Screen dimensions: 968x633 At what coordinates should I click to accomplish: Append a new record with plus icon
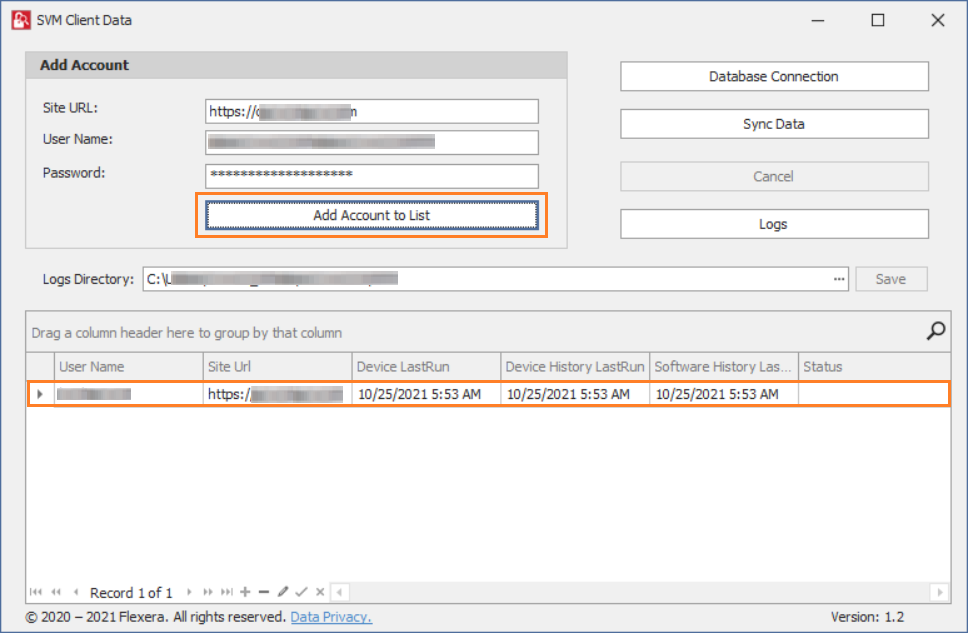[246, 593]
